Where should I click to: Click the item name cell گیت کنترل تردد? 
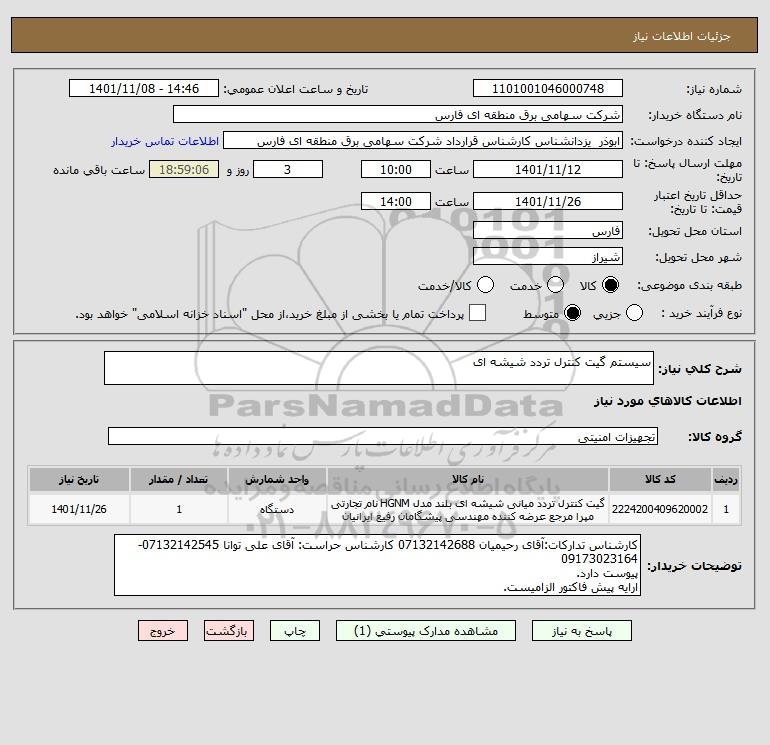[468, 509]
